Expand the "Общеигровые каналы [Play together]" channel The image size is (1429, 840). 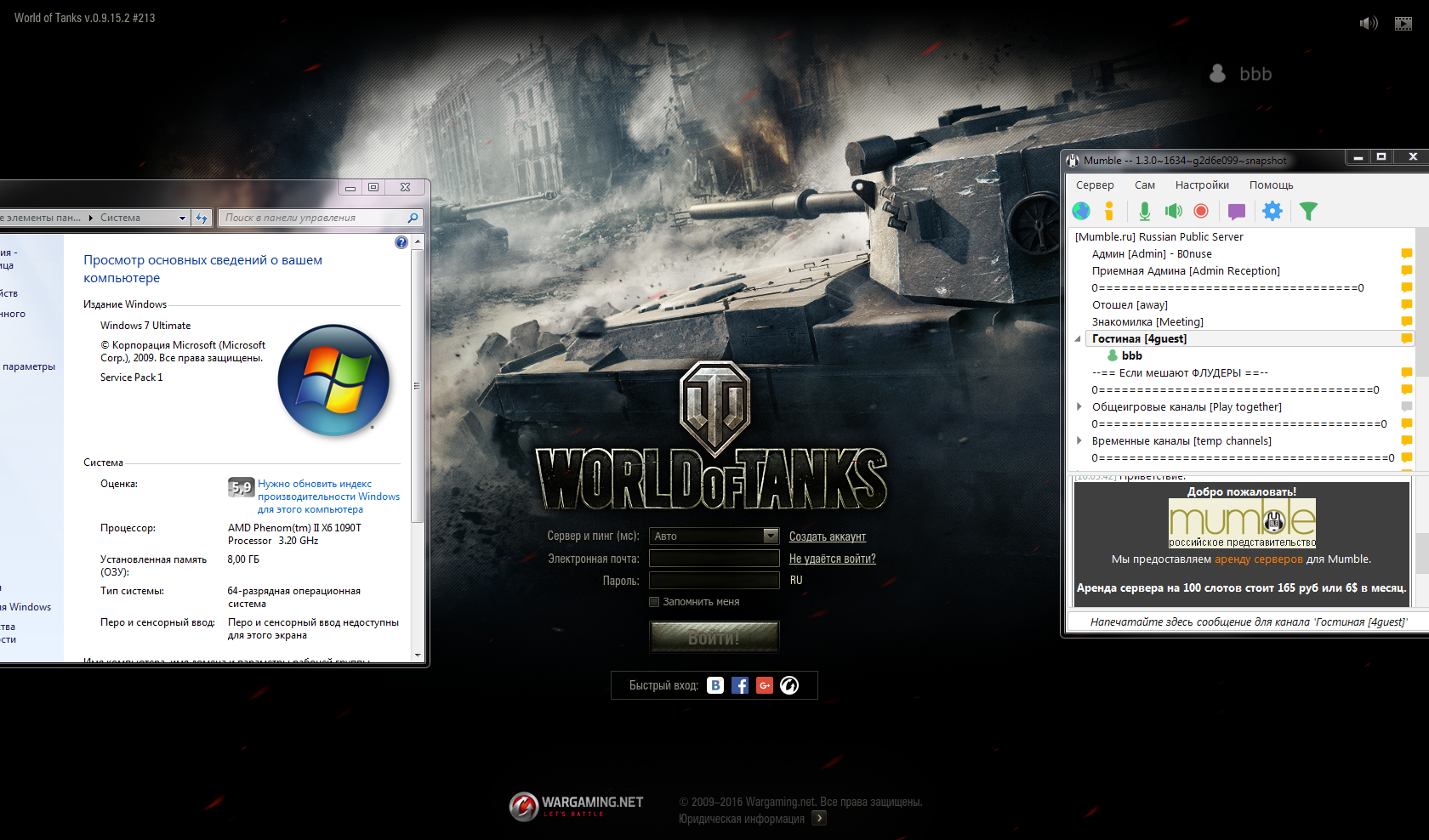pos(1079,407)
